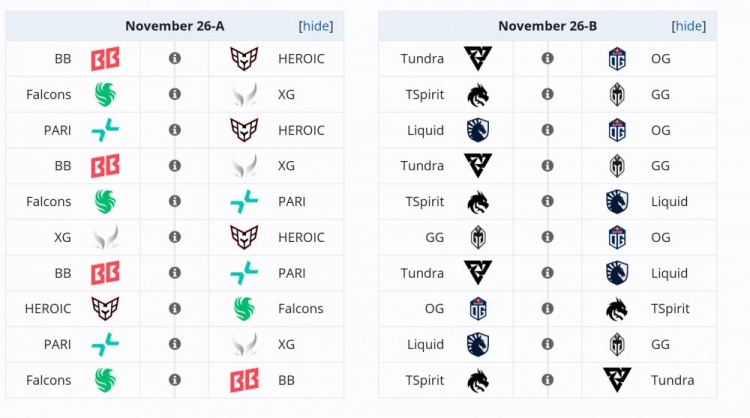This screenshot has width=750, height=418.
Task: Click the November 26-A table header
Action: click(175, 26)
